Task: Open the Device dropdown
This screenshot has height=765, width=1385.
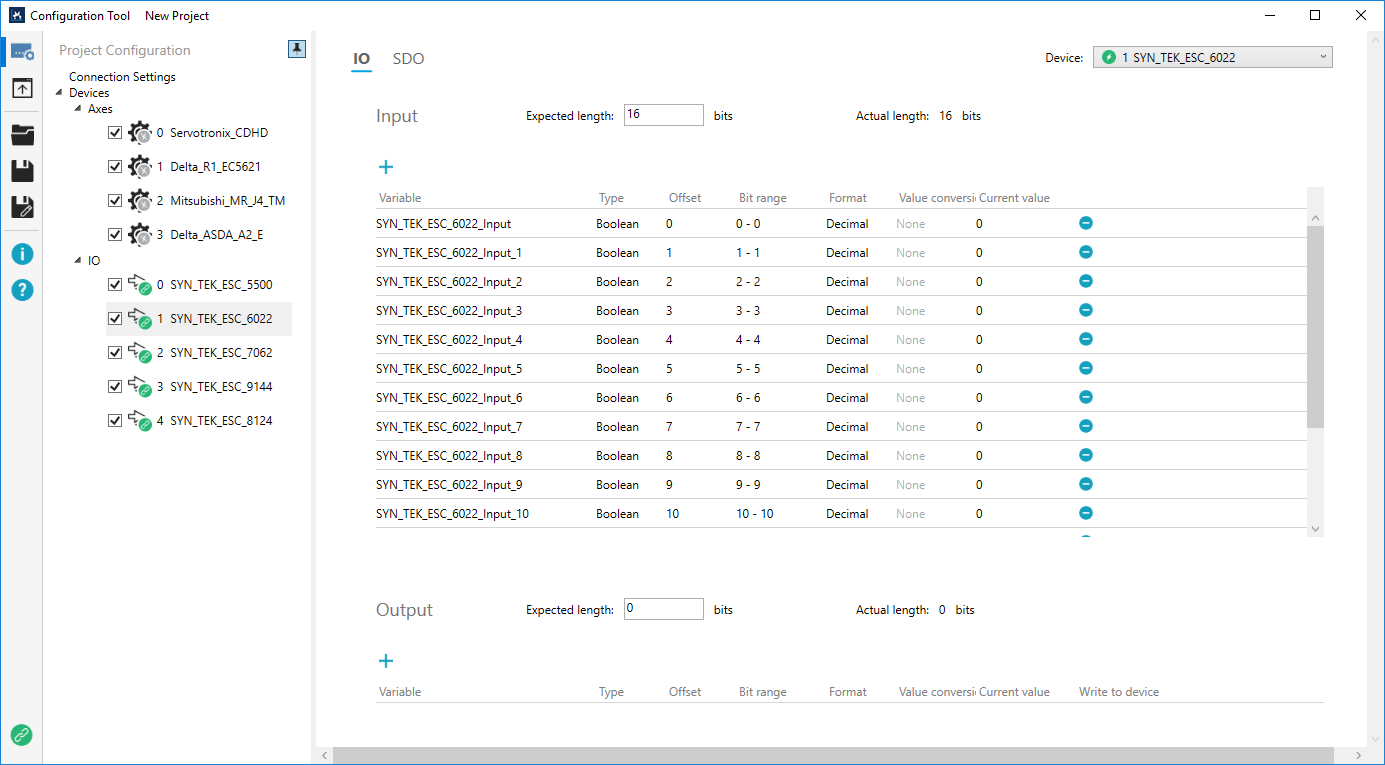Action: [x=1212, y=58]
